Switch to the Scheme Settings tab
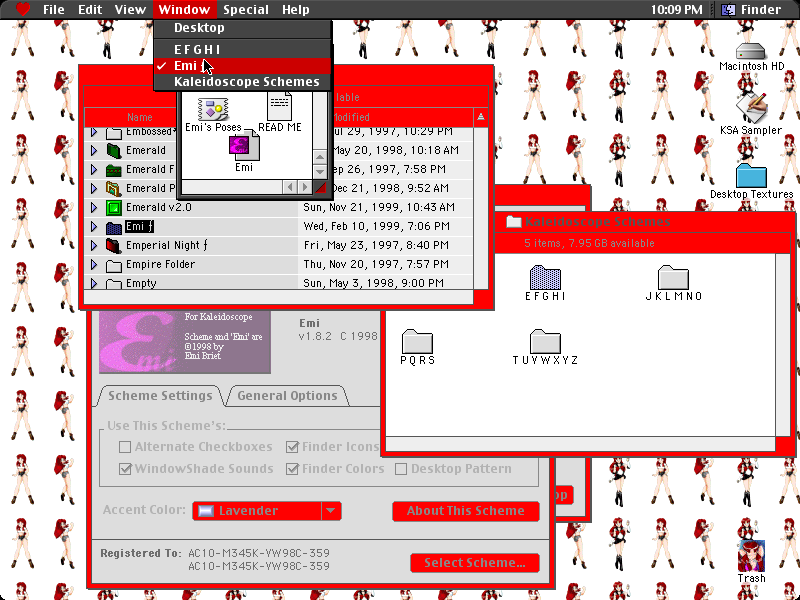Image resolution: width=800 pixels, height=600 pixels. 160,395
